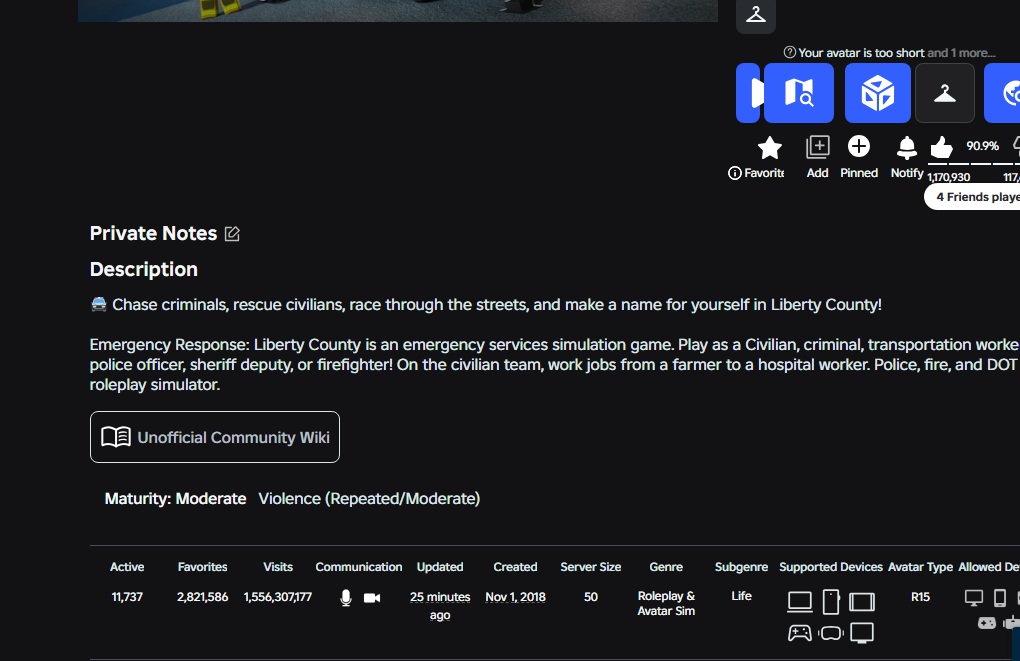Click the police car emoji in description
This screenshot has width=1020, height=661.
tap(98, 304)
